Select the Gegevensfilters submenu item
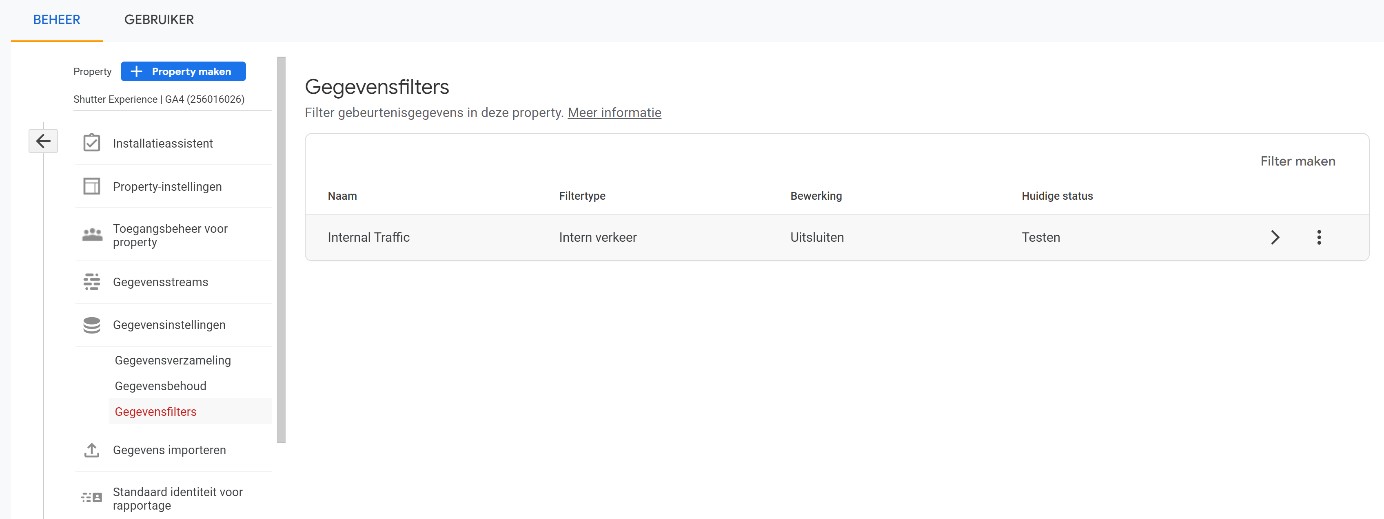The height and width of the screenshot is (519, 1384). tap(156, 411)
